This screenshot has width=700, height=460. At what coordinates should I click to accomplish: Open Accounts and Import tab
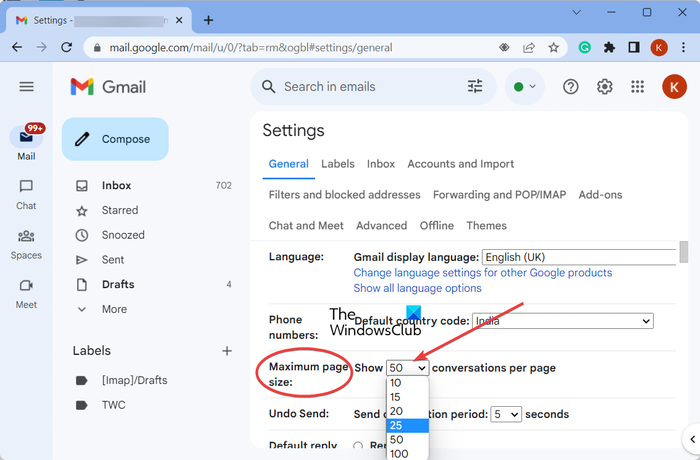click(461, 164)
